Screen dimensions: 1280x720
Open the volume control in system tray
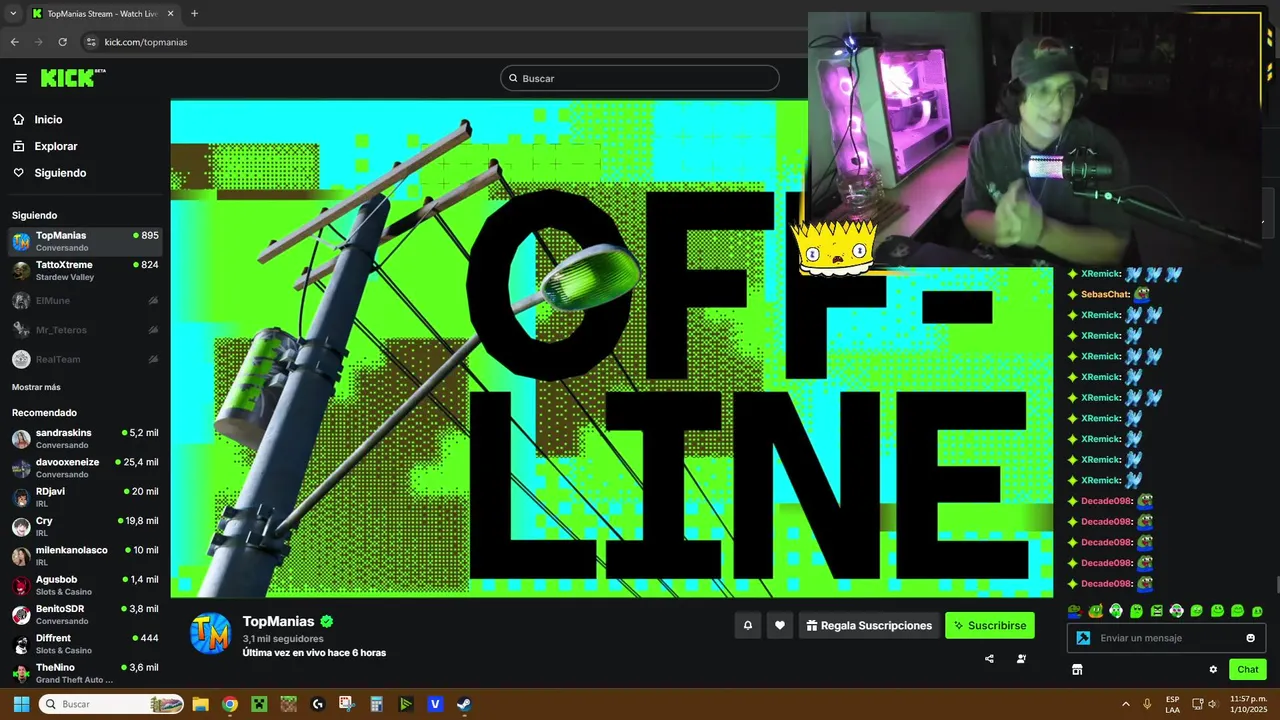(1212, 704)
